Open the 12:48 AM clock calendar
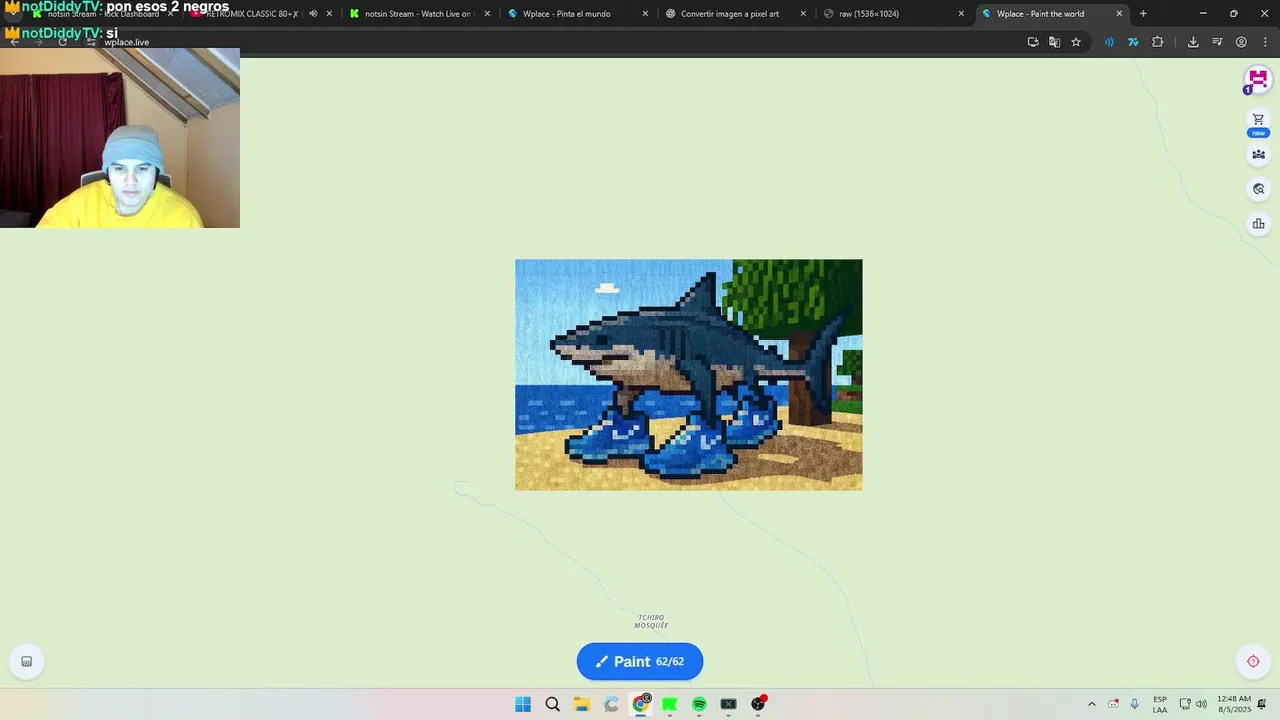This screenshot has width=1280, height=720. (1234, 704)
